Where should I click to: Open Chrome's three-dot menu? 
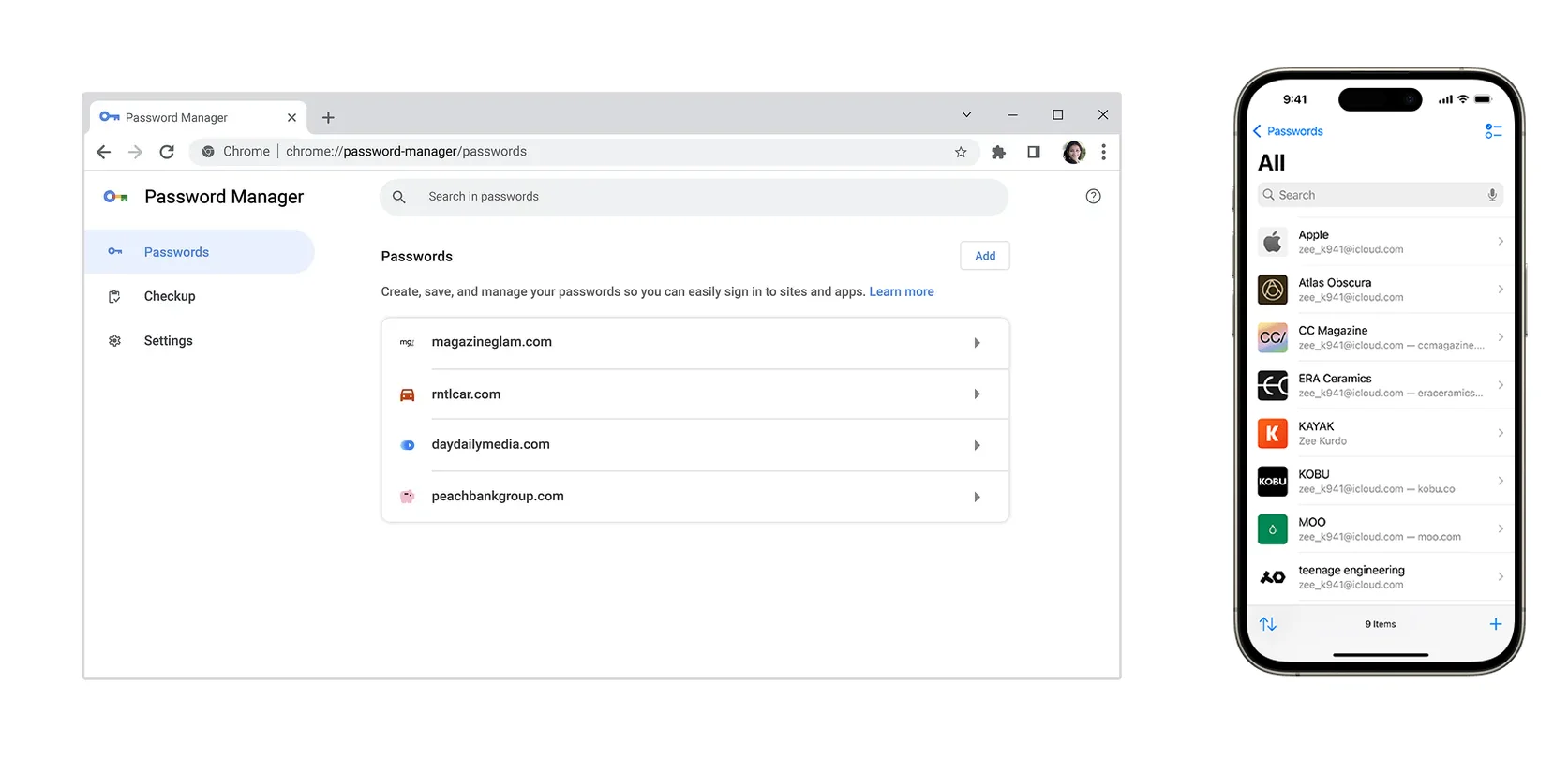(1104, 152)
